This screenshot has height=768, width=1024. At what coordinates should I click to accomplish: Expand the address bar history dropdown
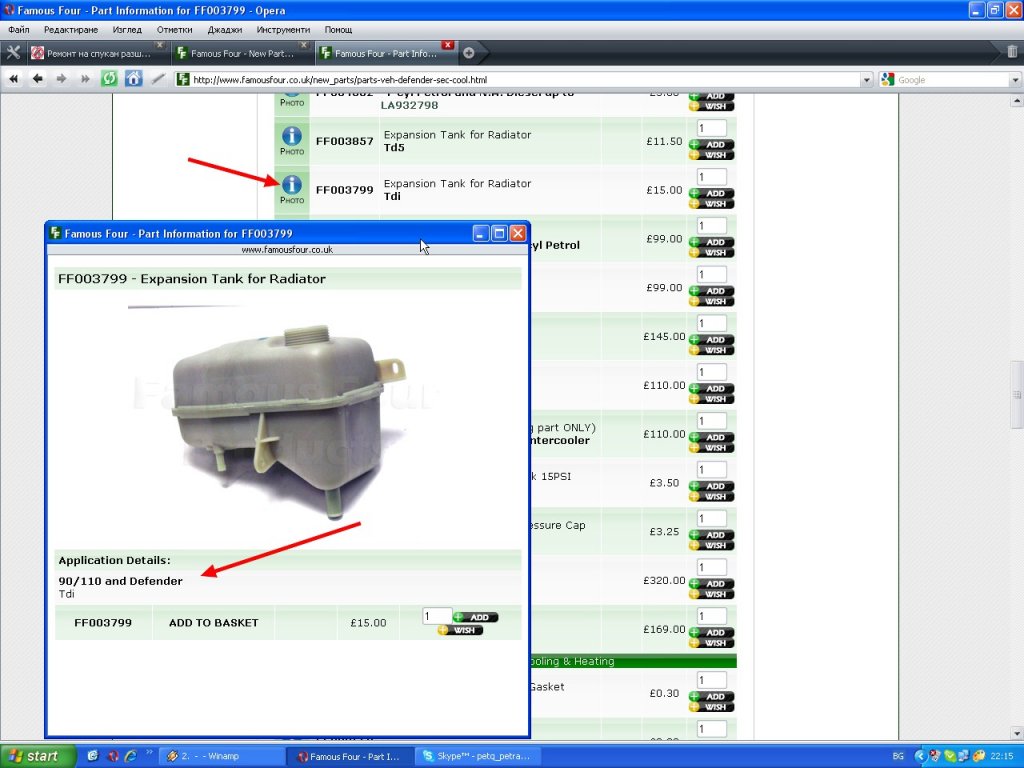pos(865,80)
